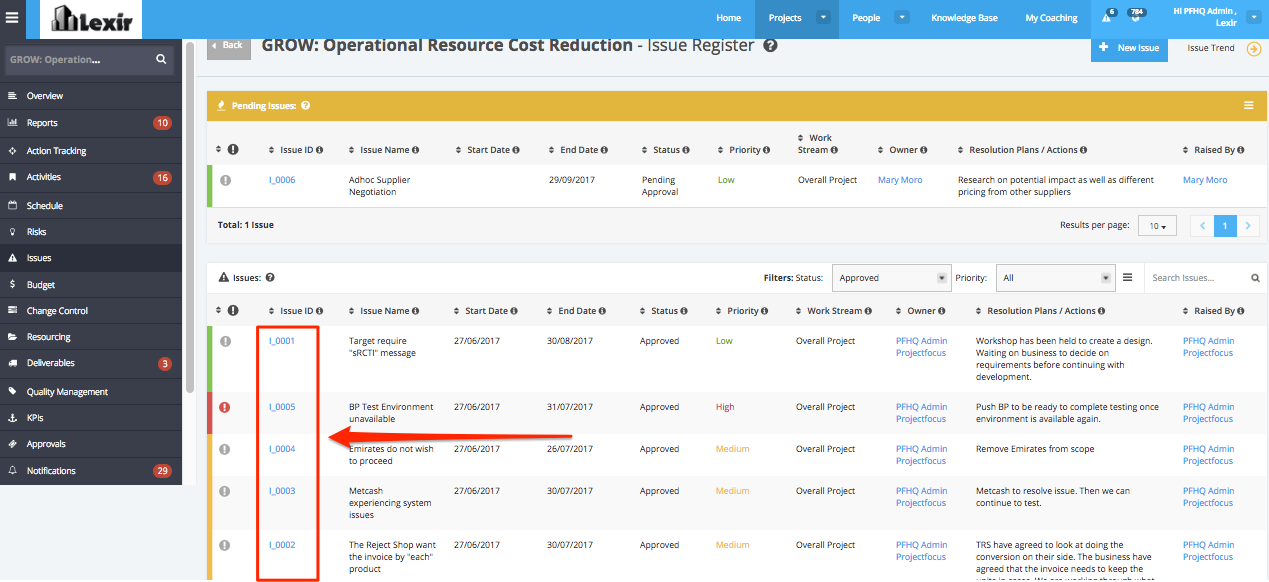Click info icon next to Pending Issues title
Viewport: 1269px width, 582px height.
click(305, 105)
